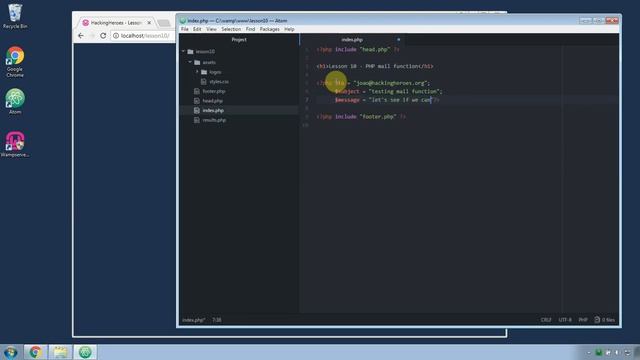640x360 pixels.
Task: Click the file icon beside head.php
Action: (x=197, y=101)
